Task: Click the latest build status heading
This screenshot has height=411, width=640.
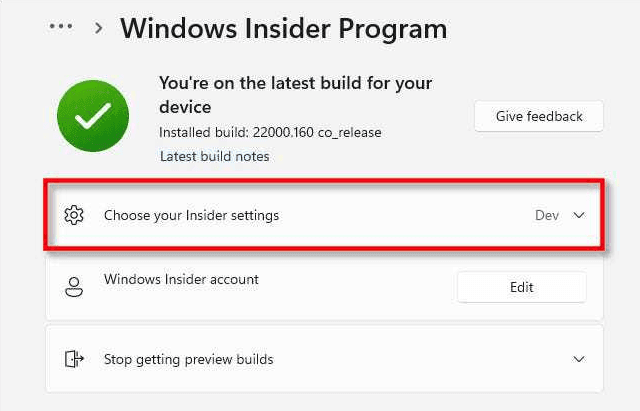Action: [296, 95]
